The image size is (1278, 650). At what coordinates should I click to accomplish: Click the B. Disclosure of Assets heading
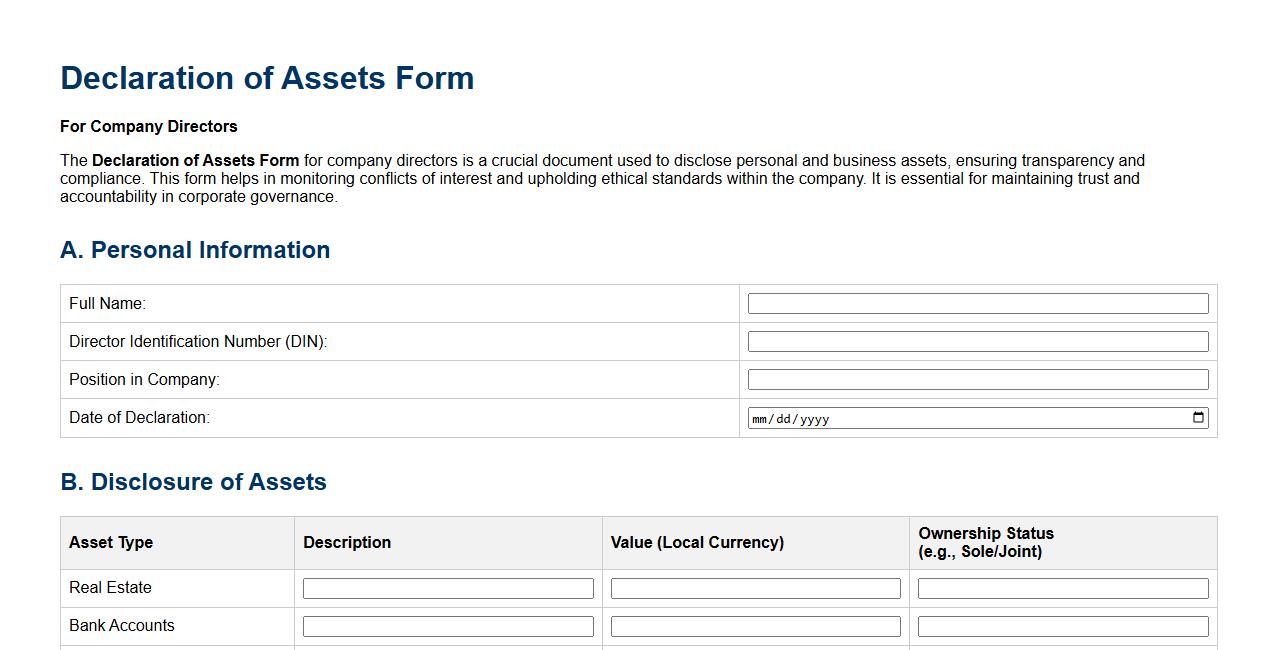coord(194,482)
